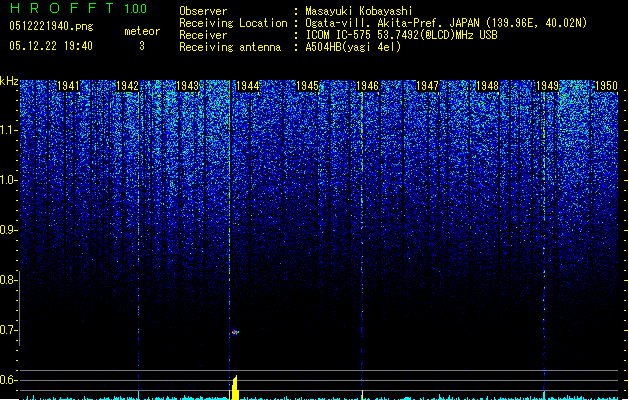Click the meteor count value 3

[142, 46]
